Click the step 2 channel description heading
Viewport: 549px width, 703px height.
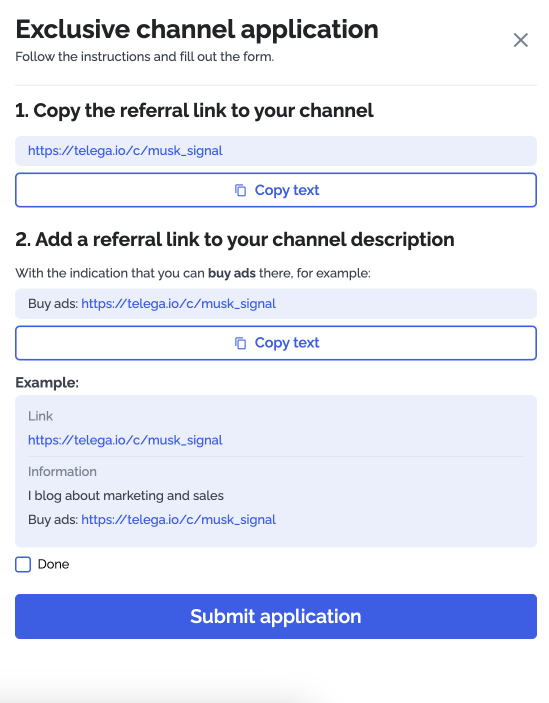pyautogui.click(x=235, y=239)
